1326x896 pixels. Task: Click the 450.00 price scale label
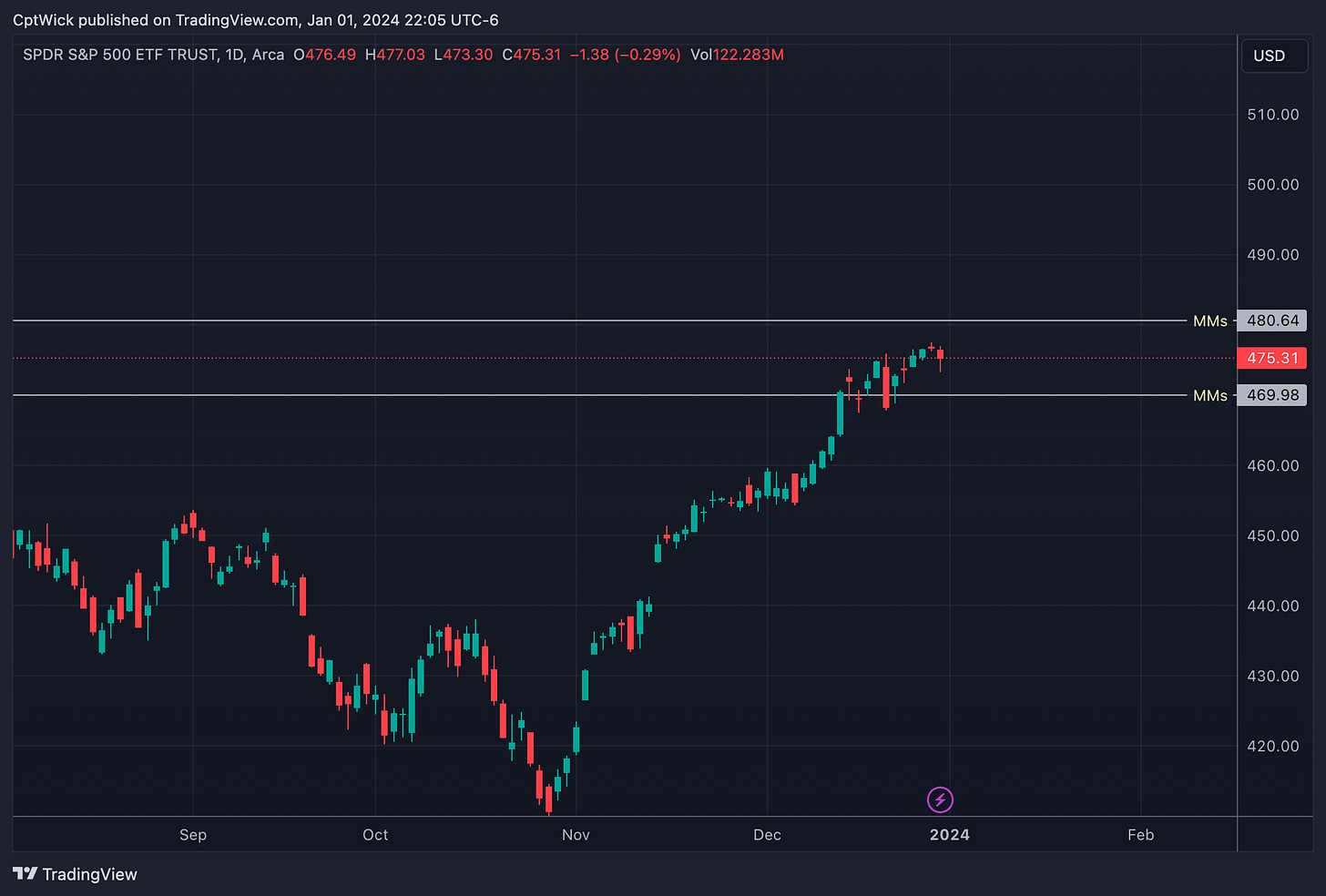tap(1273, 535)
